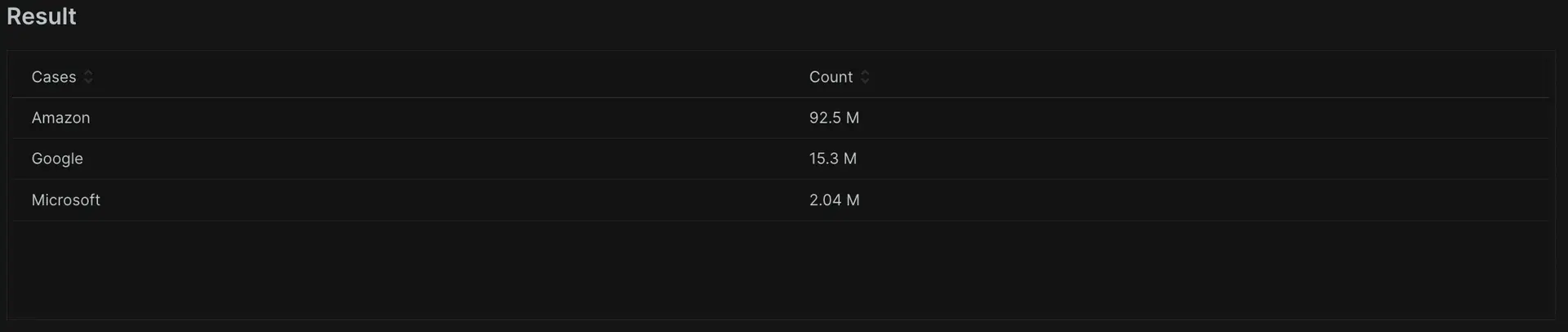Click the Result section heading
Image resolution: width=1568 pixels, height=332 pixels.
42,16
